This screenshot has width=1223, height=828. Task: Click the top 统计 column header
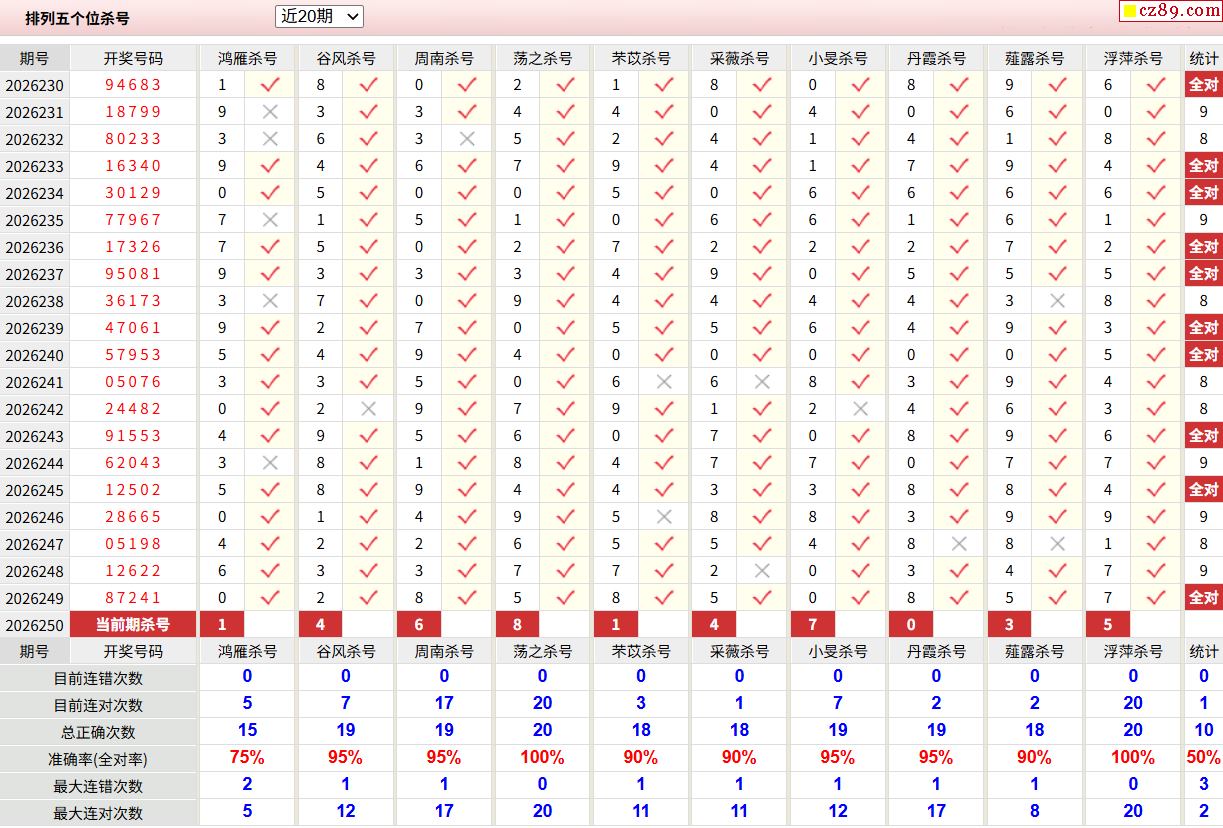click(x=1204, y=58)
